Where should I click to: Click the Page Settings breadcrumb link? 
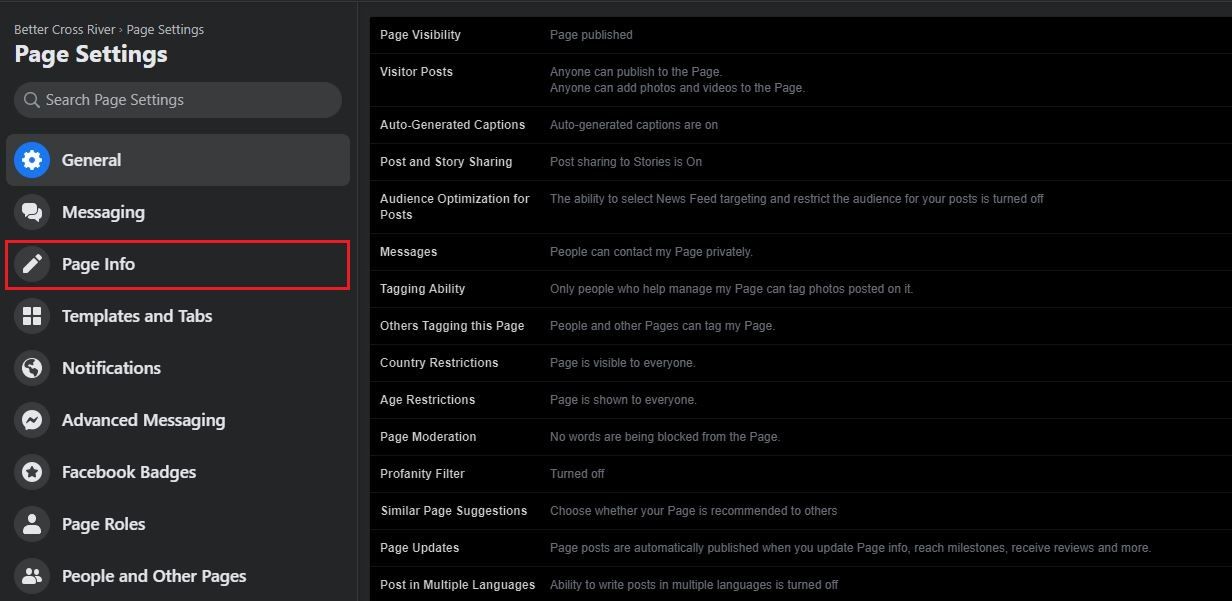165,30
